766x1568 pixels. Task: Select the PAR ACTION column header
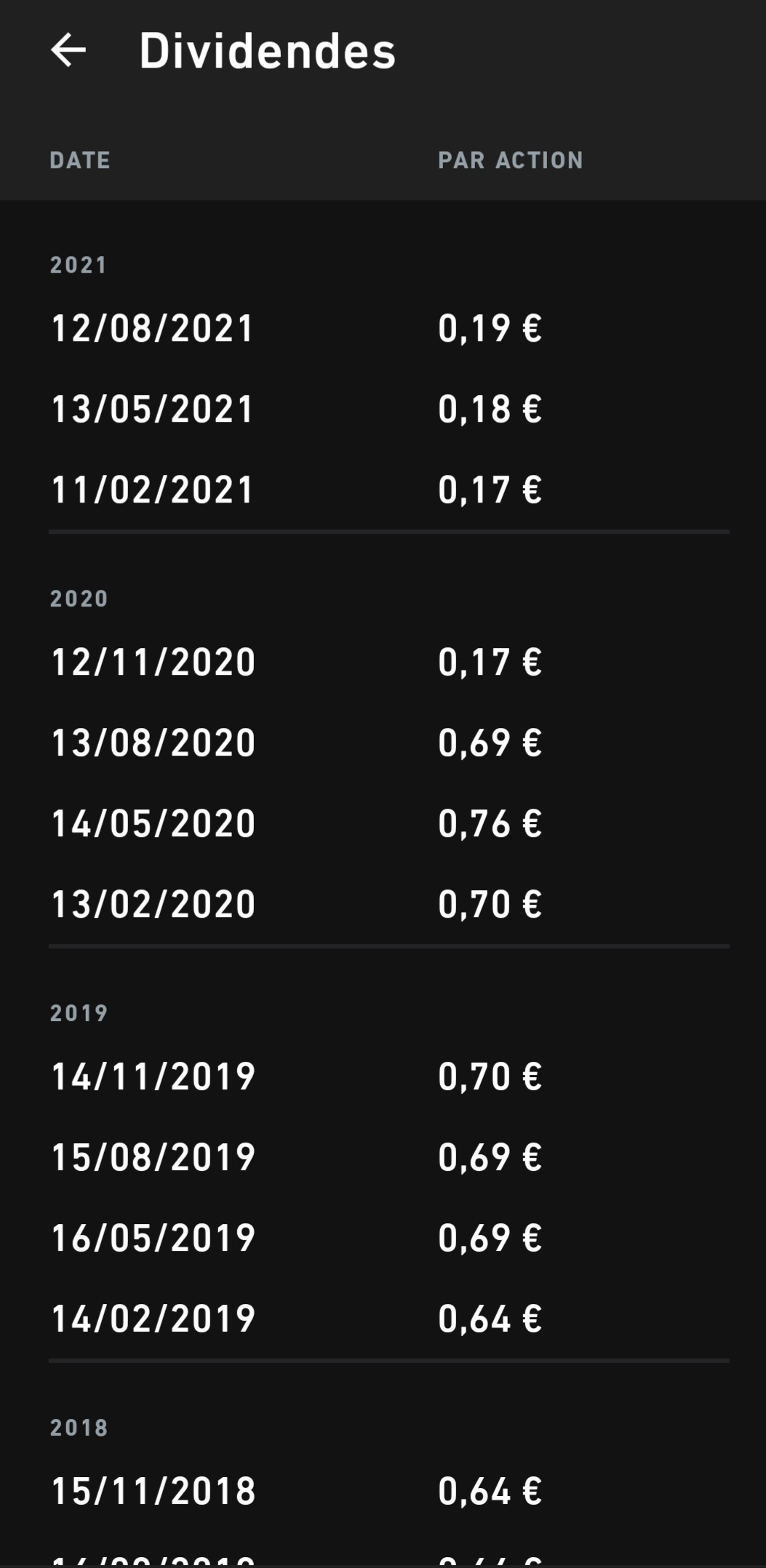[510, 160]
